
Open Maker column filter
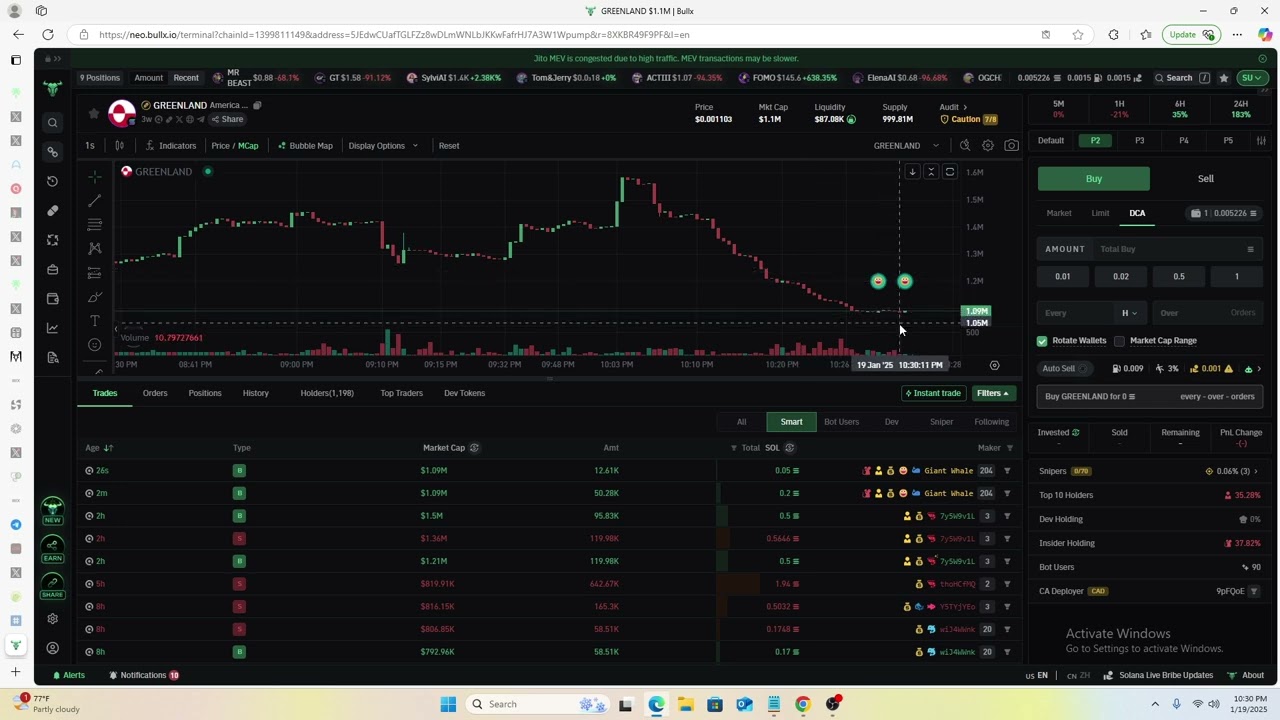(x=1009, y=448)
